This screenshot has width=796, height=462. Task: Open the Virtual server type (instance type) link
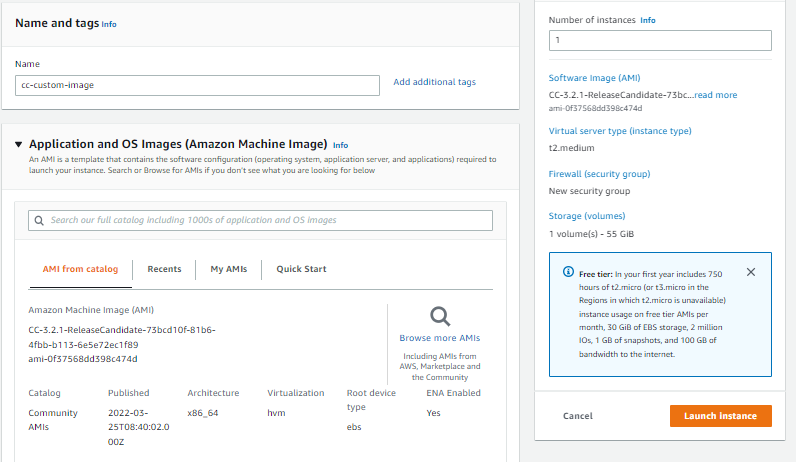click(620, 131)
